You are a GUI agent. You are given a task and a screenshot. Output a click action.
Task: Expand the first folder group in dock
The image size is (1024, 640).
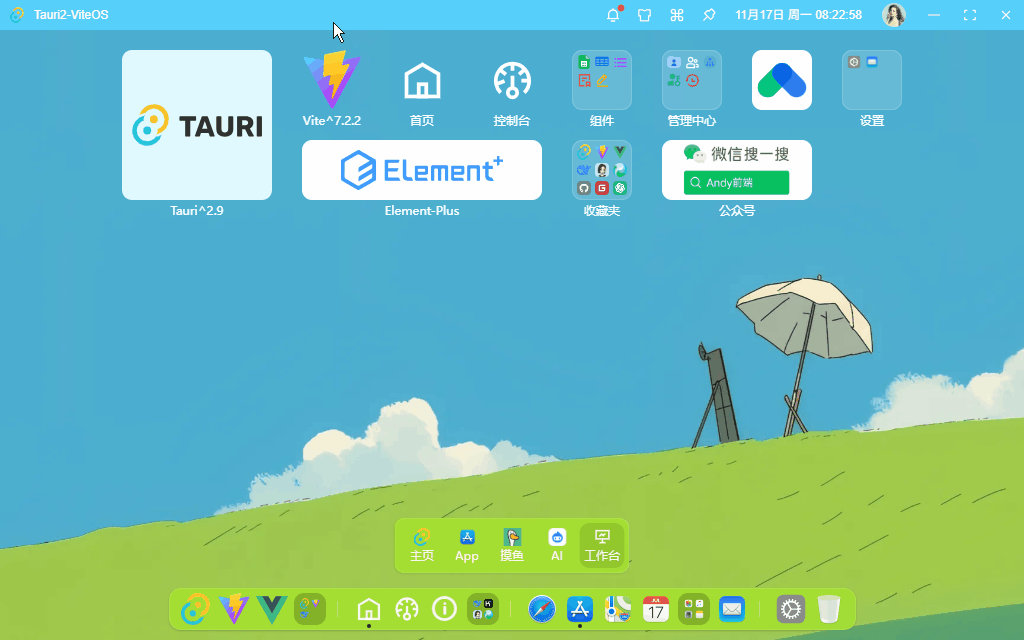pyautogui.click(x=310, y=609)
